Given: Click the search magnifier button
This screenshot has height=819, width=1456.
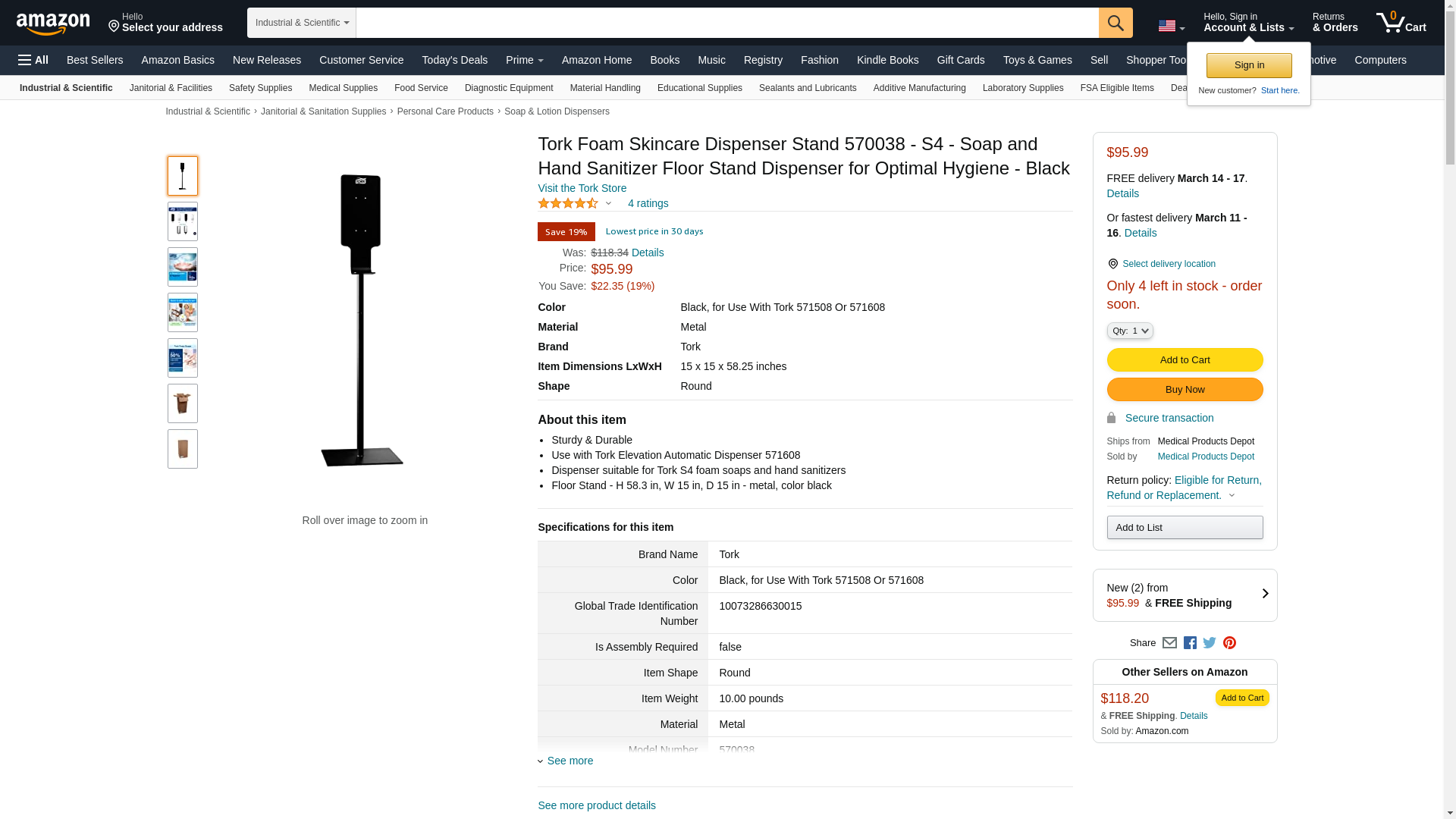Looking at the screenshot, I should (1115, 23).
